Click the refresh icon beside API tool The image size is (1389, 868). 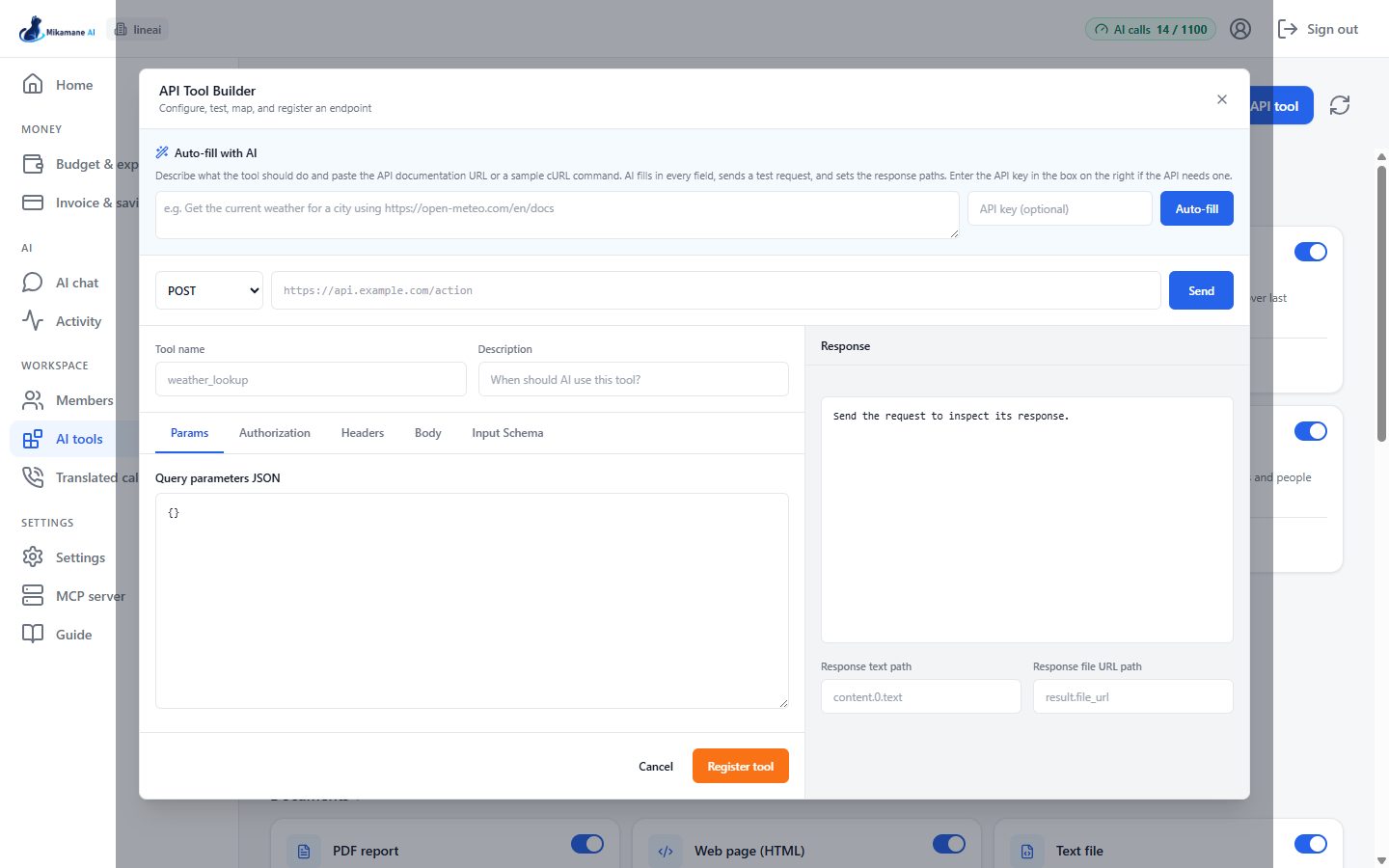pos(1340,105)
